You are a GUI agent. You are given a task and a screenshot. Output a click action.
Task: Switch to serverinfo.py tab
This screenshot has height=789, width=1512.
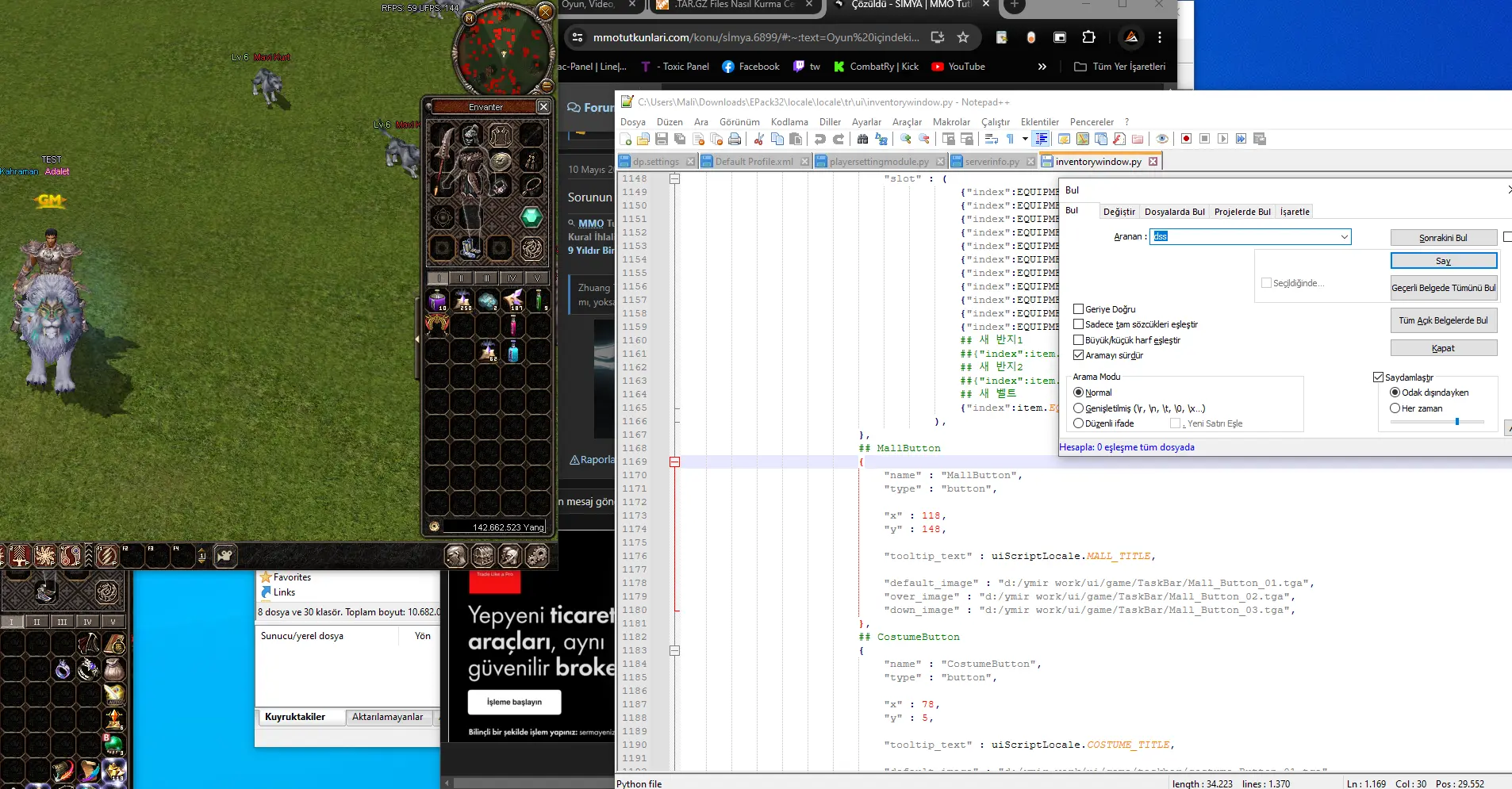pos(992,162)
